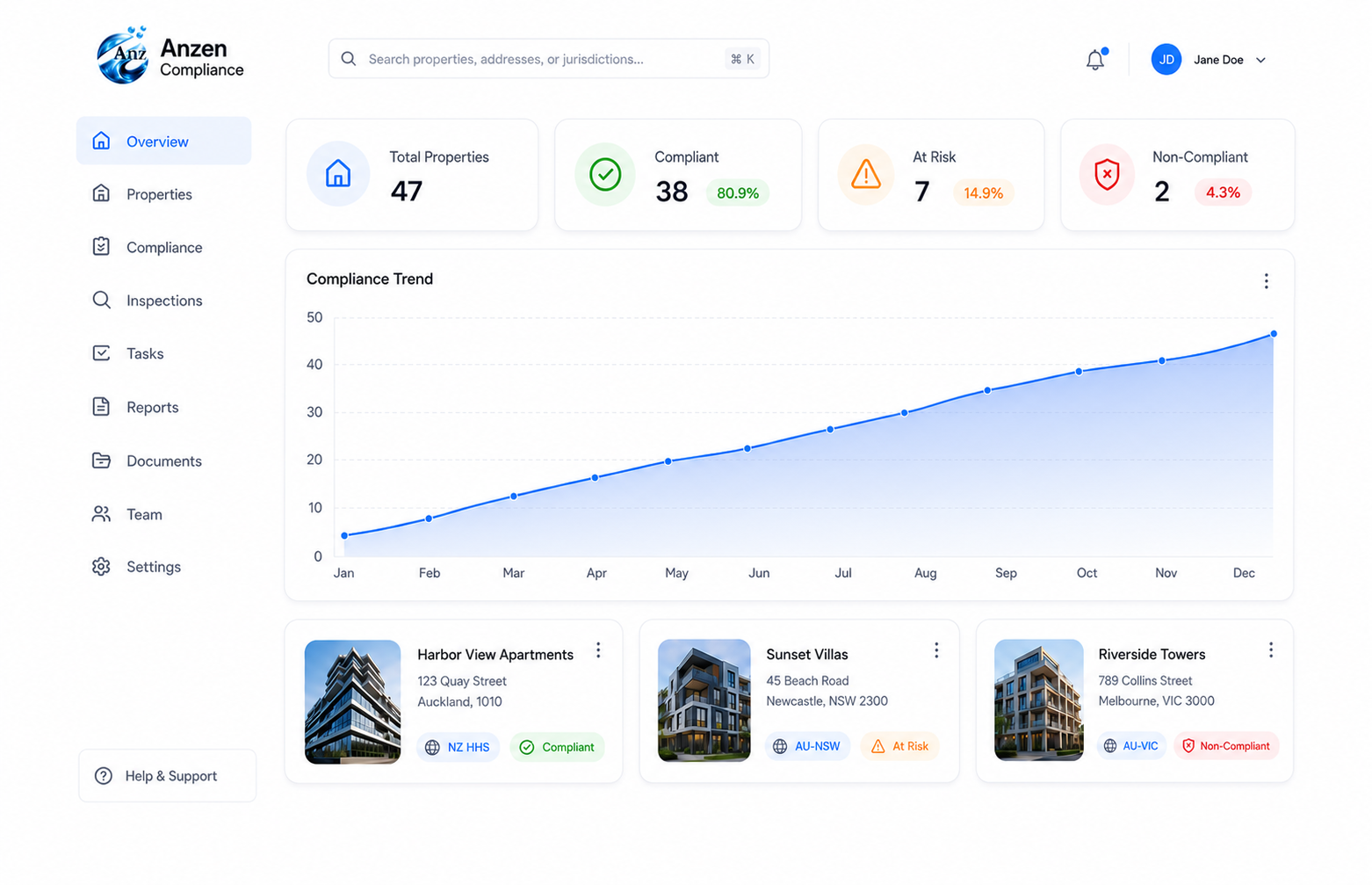
Task: Click the Riverside Towers title
Action: coord(1152,655)
